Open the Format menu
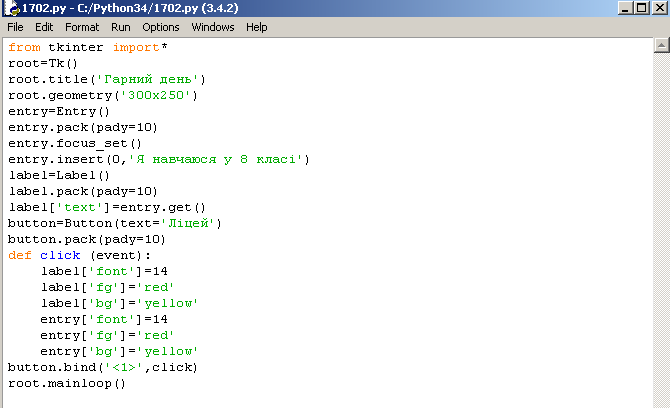The height and width of the screenshot is (408, 670). pos(82,27)
